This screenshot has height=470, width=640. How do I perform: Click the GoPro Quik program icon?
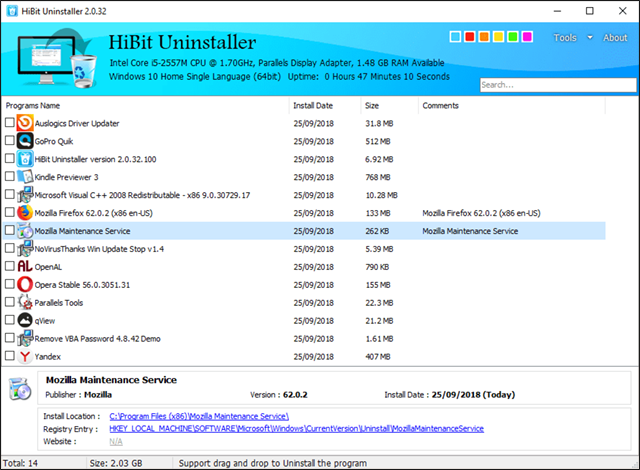[25, 141]
